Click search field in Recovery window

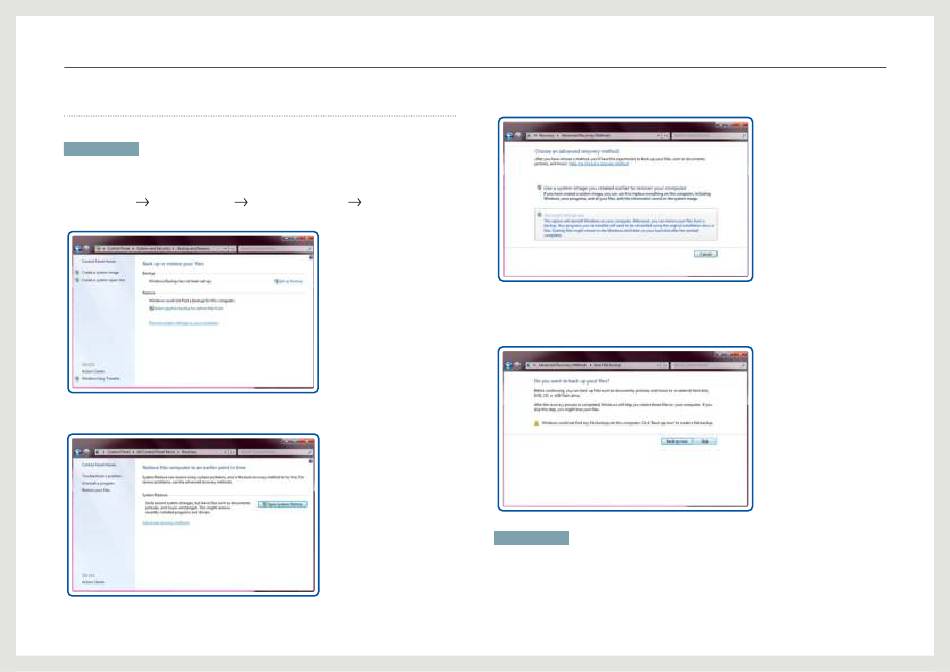point(276,452)
